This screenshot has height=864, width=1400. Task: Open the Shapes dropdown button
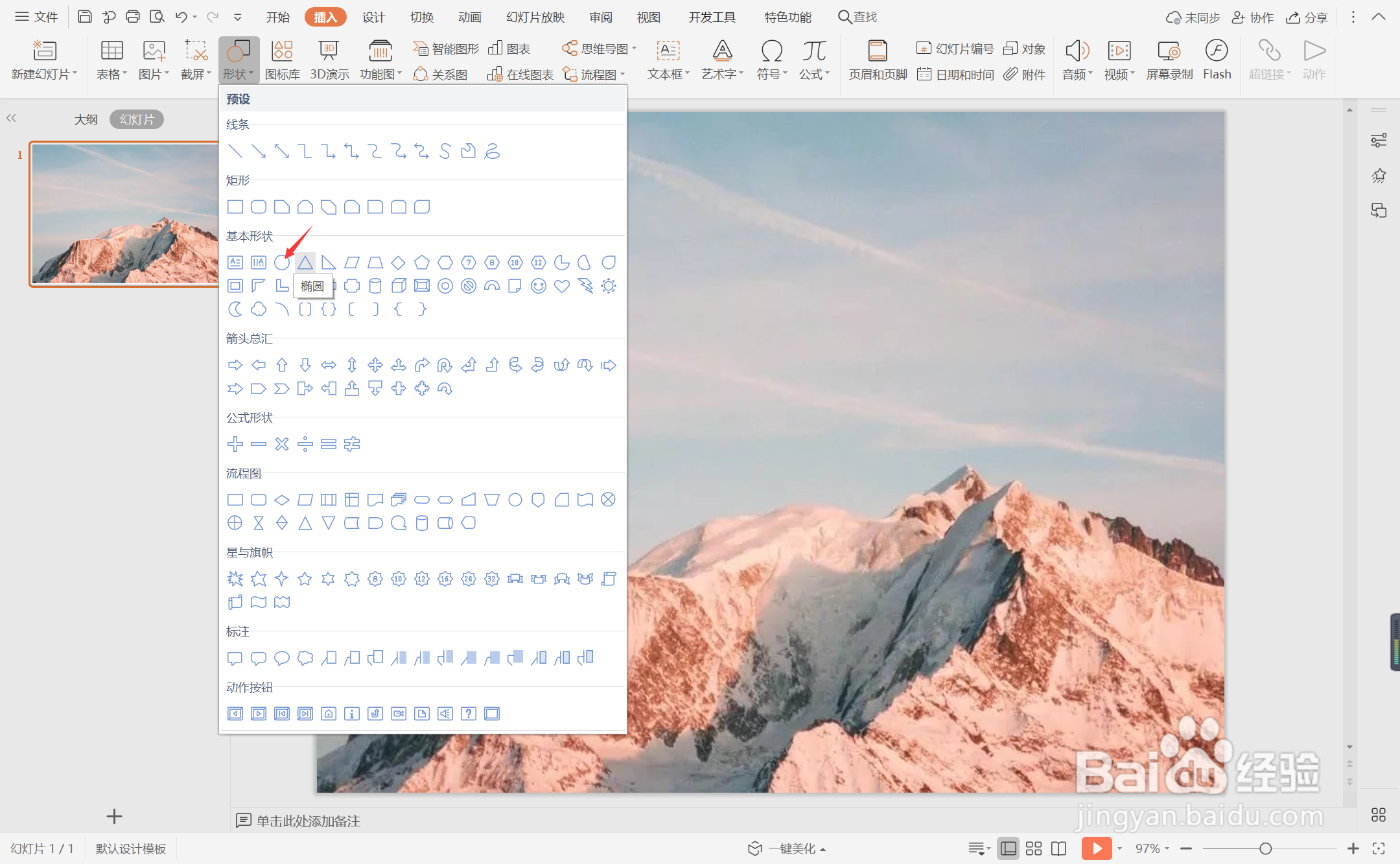[239, 60]
